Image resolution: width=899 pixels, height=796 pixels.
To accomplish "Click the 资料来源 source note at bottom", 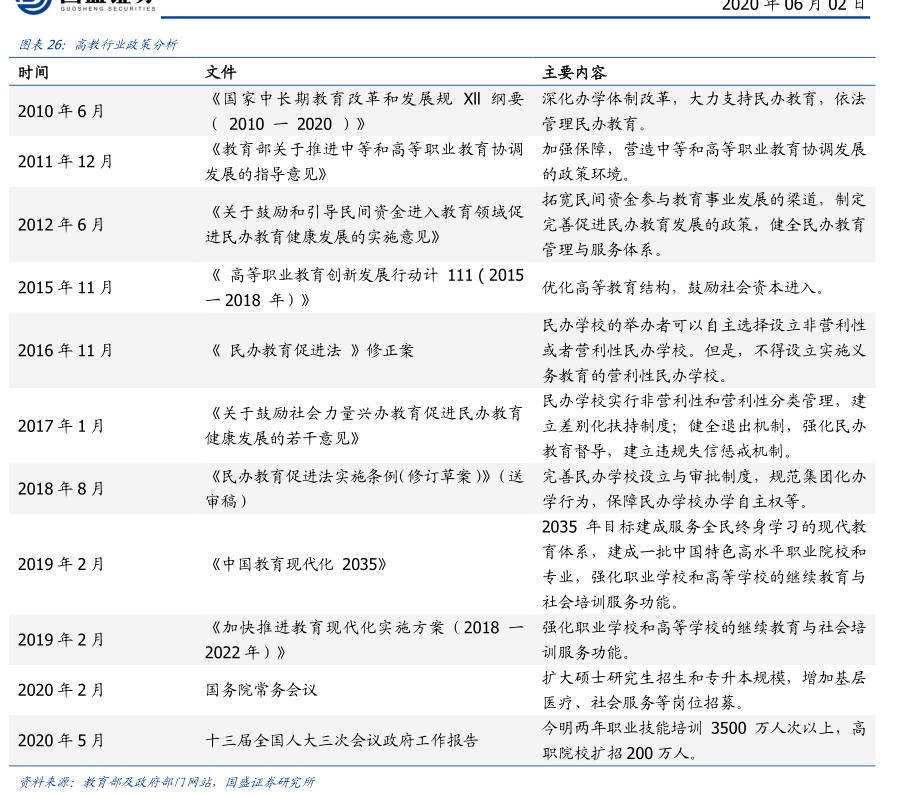I will 167,781.
